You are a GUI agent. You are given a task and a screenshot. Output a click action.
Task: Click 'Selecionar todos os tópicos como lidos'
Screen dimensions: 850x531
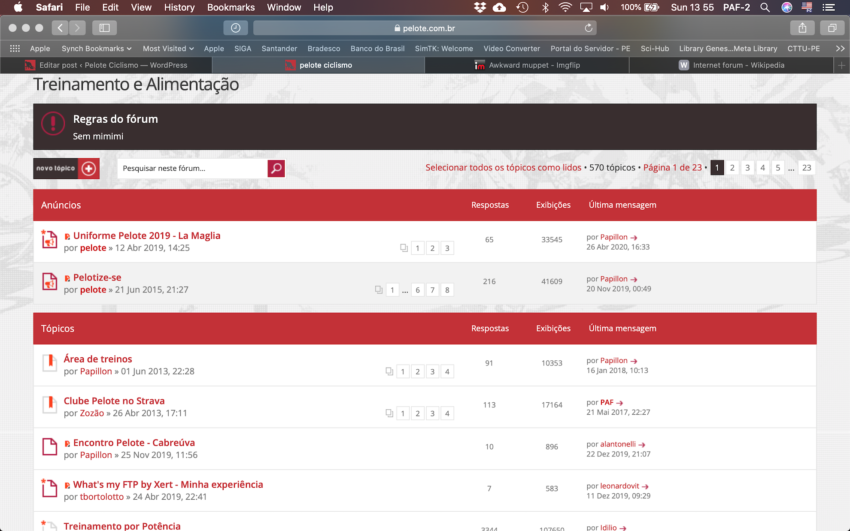pyautogui.click(x=503, y=168)
